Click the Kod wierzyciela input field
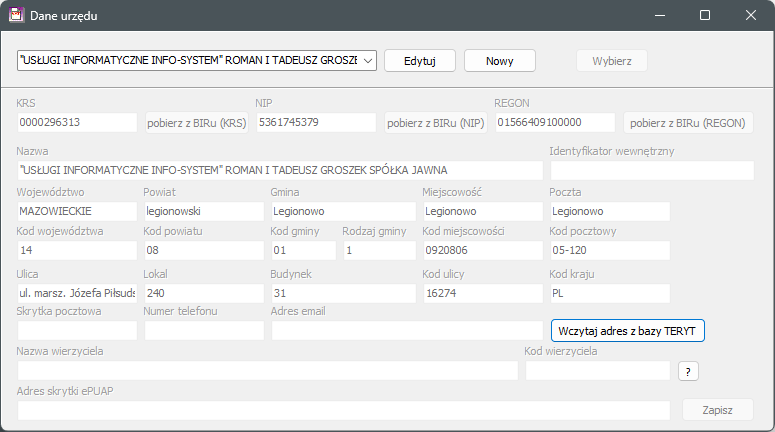The image size is (775, 432). tap(597, 371)
